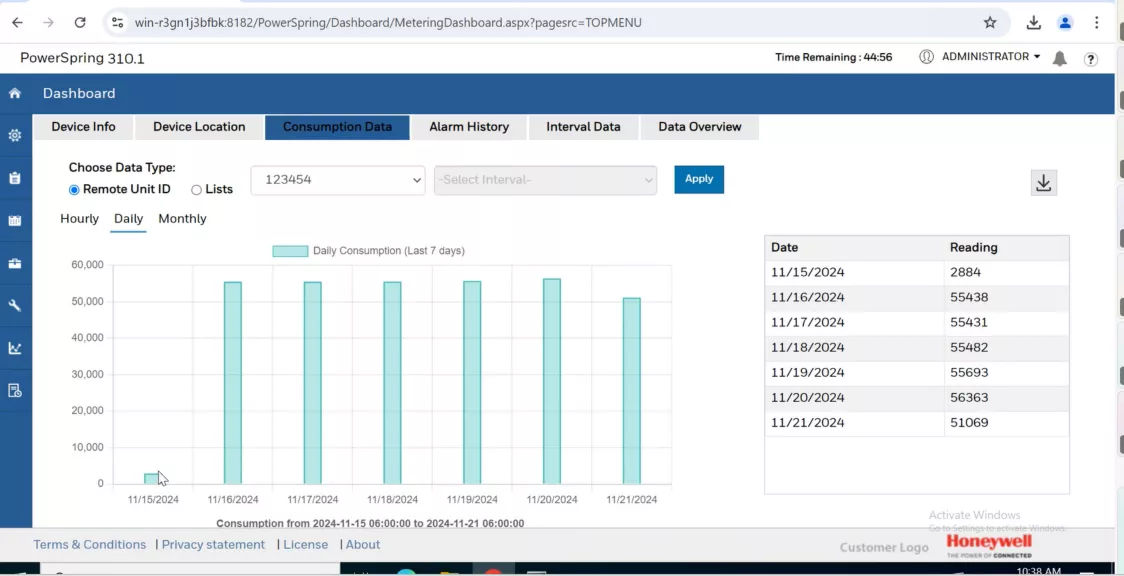The image size is (1124, 576).
Task: Switch to the Monthly view tab
Action: [x=182, y=219]
